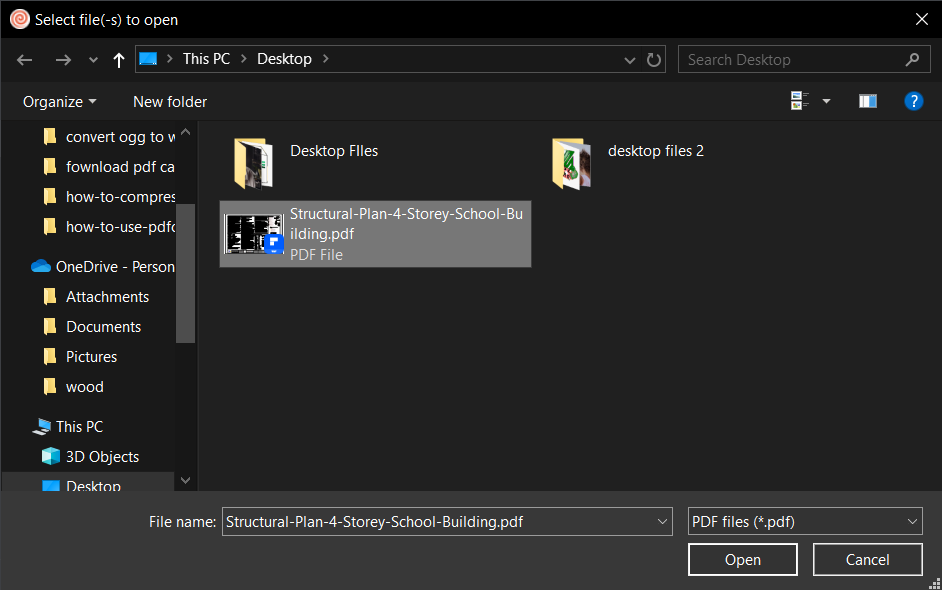The image size is (942, 590).
Task: Toggle the preview pane
Action: click(x=867, y=101)
